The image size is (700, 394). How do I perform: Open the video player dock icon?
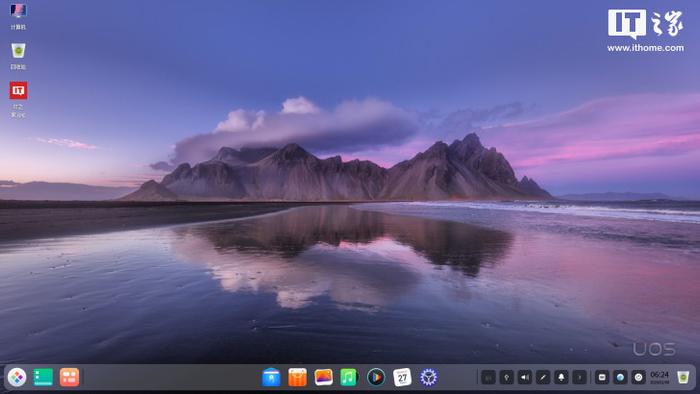click(x=376, y=377)
